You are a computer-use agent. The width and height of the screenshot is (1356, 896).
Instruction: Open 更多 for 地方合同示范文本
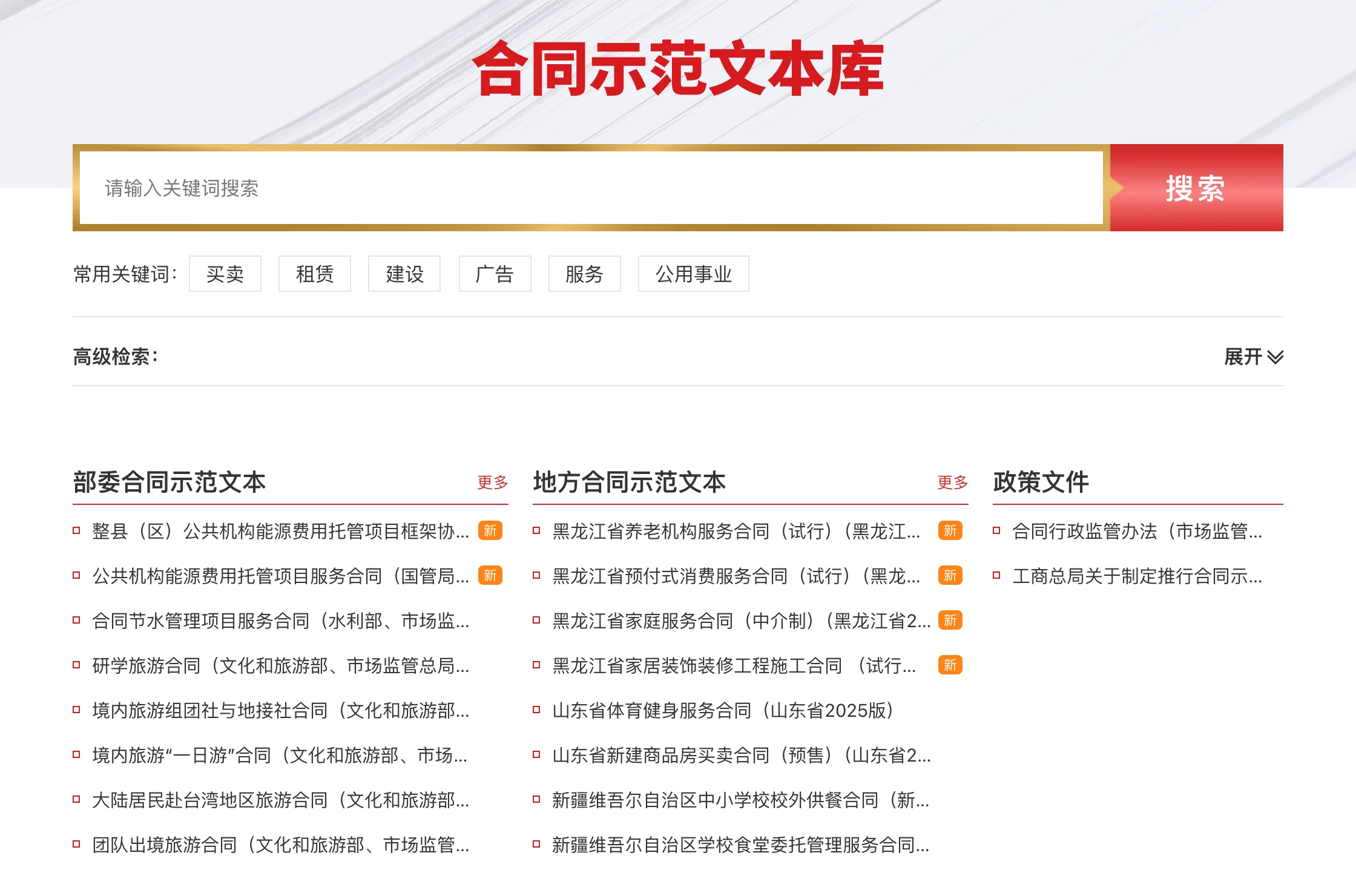click(953, 483)
